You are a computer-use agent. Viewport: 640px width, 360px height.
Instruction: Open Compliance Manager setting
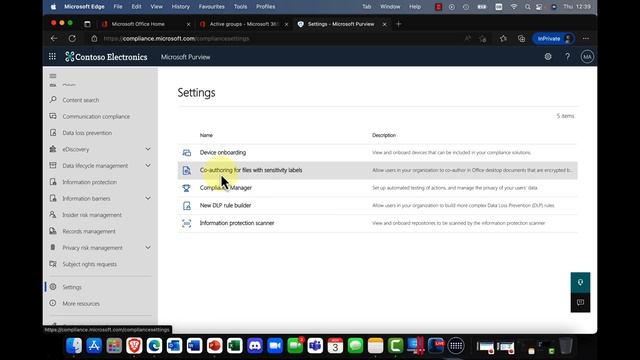click(225, 188)
